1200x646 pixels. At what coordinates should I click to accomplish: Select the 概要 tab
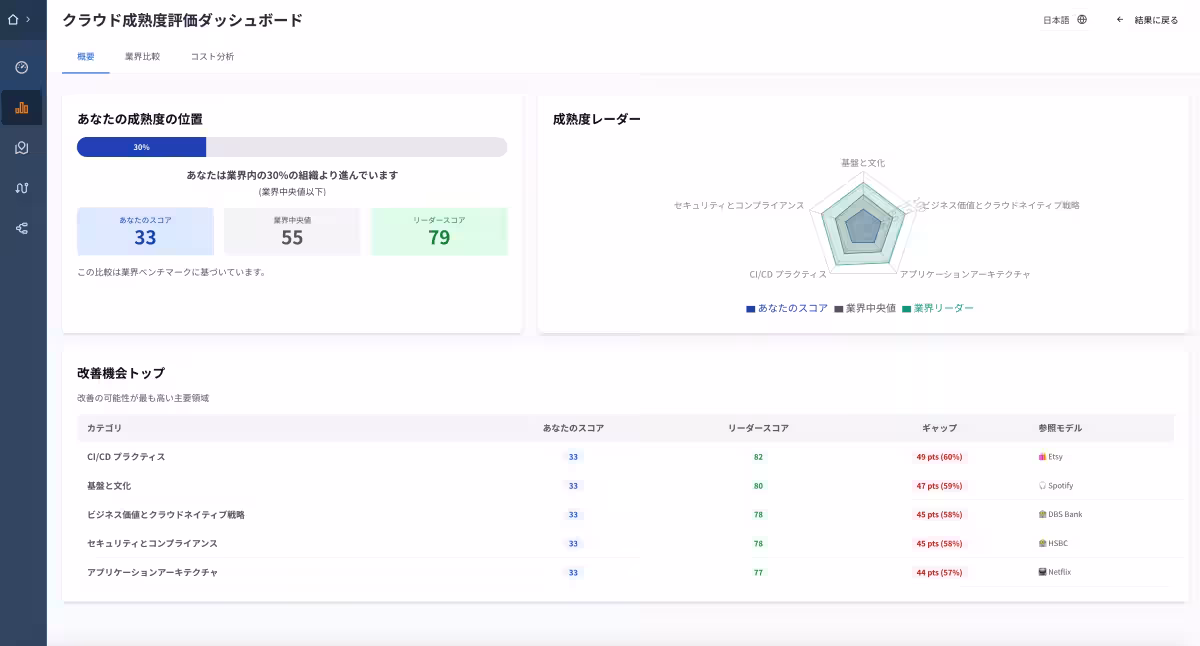[86, 57]
